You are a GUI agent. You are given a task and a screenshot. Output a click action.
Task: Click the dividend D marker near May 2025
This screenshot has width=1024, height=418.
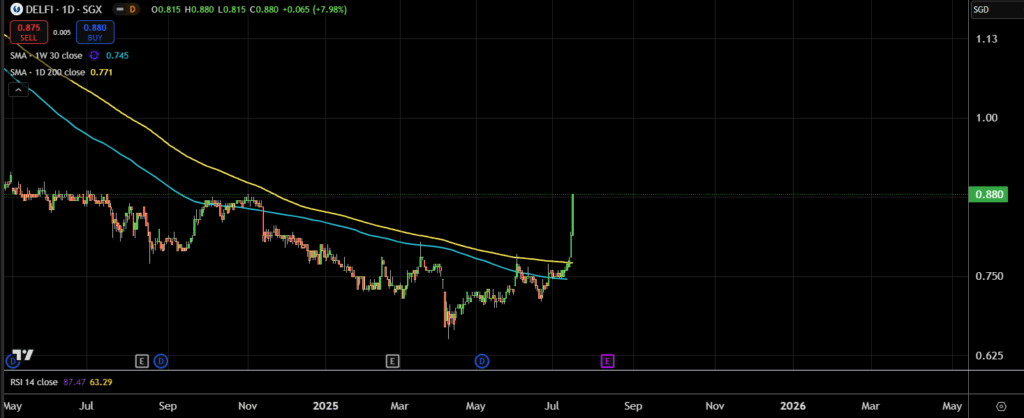(x=482, y=359)
